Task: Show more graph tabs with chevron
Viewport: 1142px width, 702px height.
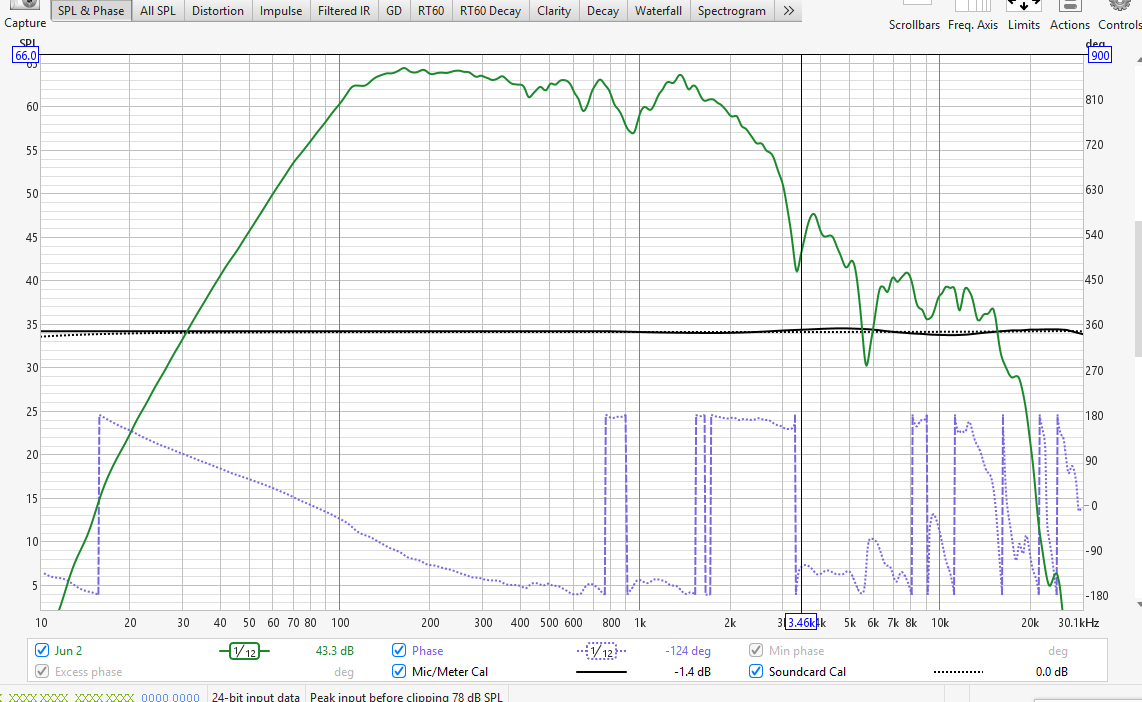Action: 789,11
